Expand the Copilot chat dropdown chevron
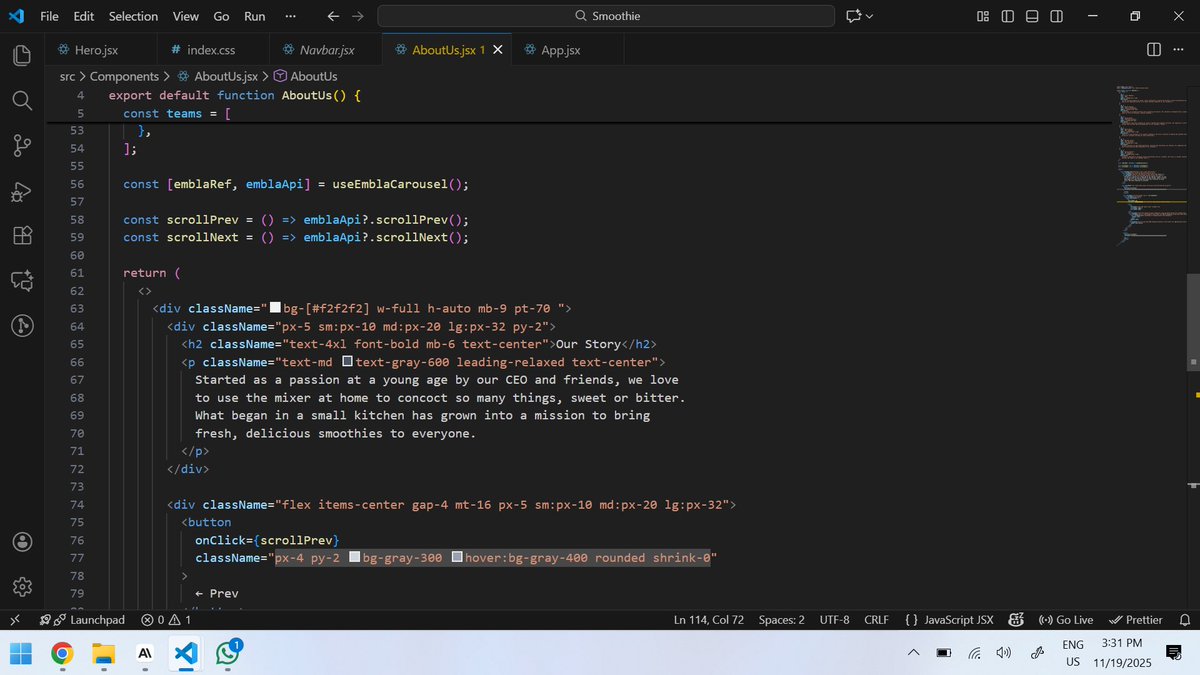This screenshot has width=1200, height=675. tap(869, 16)
